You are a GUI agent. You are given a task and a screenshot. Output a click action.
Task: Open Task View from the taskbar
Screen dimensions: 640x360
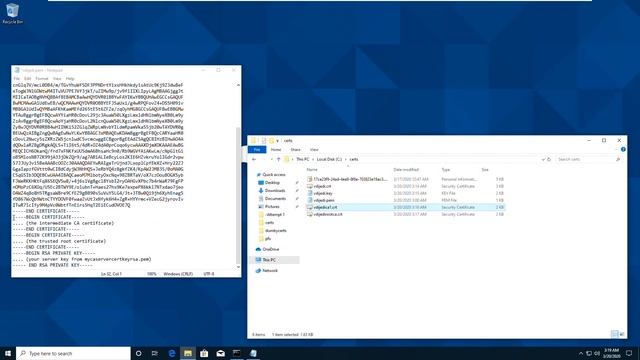tap(155, 353)
